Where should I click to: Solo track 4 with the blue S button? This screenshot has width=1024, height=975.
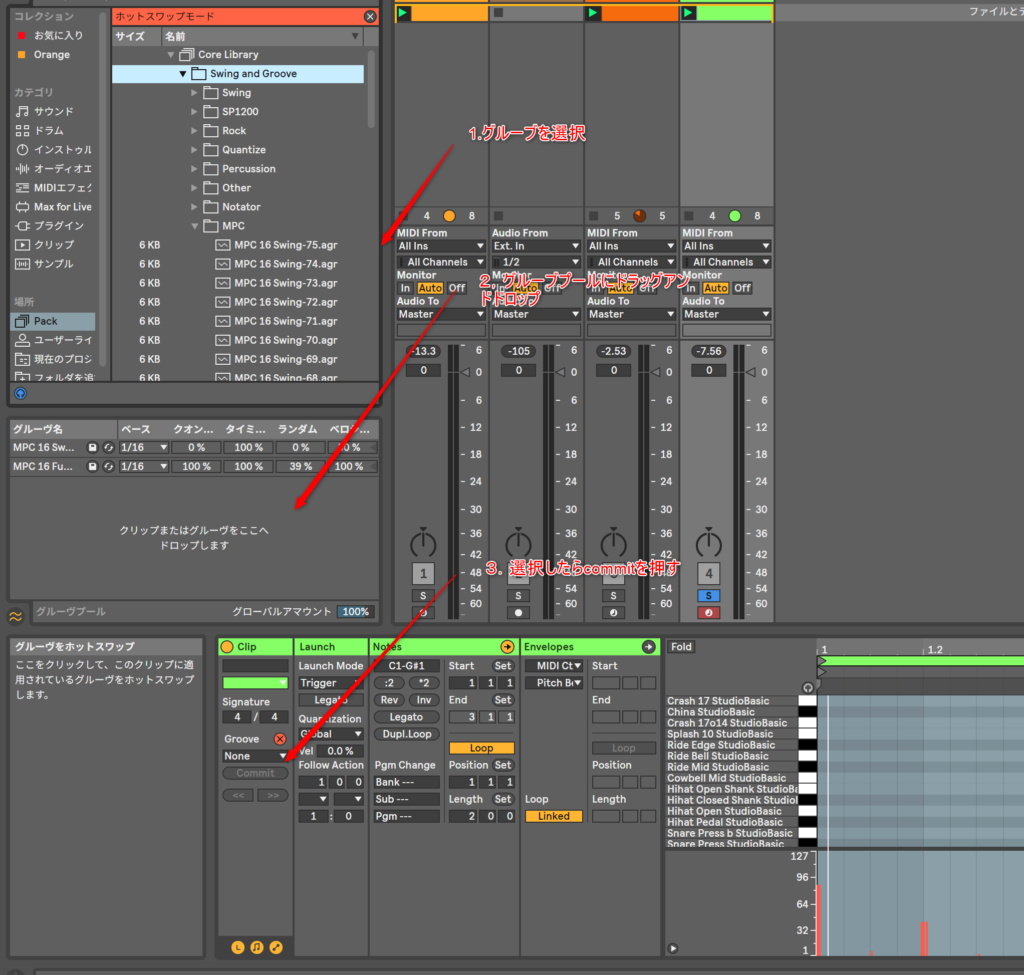point(708,596)
